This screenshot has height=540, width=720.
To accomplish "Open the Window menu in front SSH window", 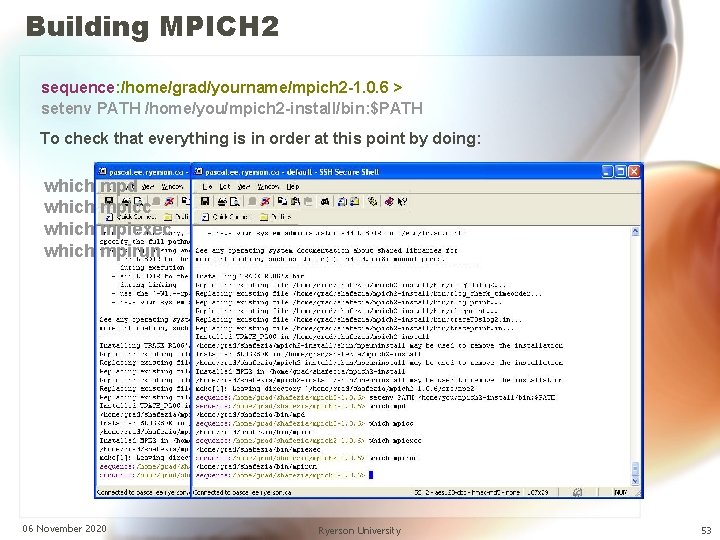I will [x=268, y=186].
